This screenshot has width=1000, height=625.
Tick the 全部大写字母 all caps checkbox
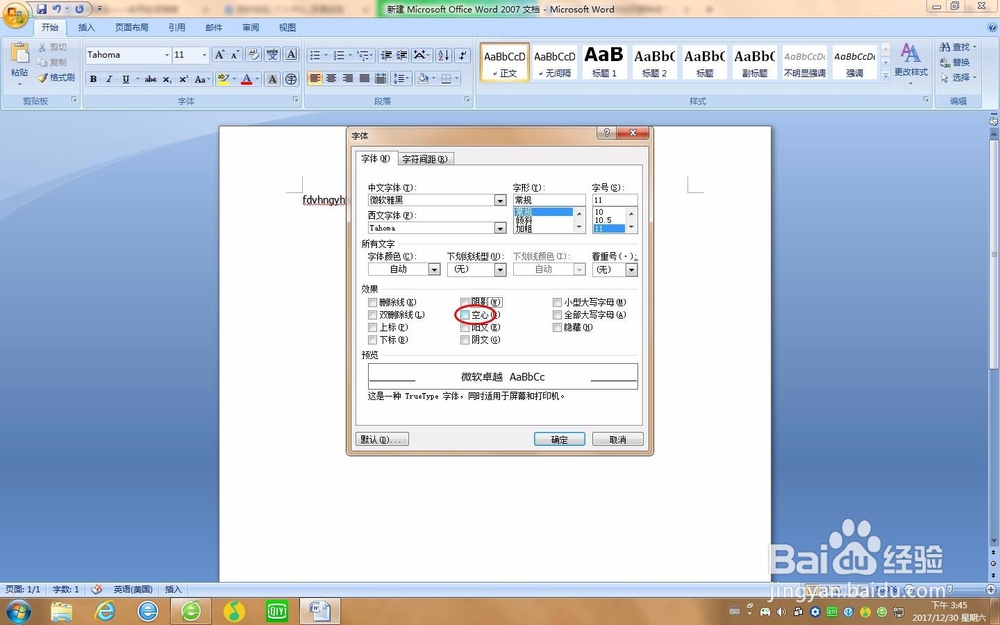pos(557,315)
